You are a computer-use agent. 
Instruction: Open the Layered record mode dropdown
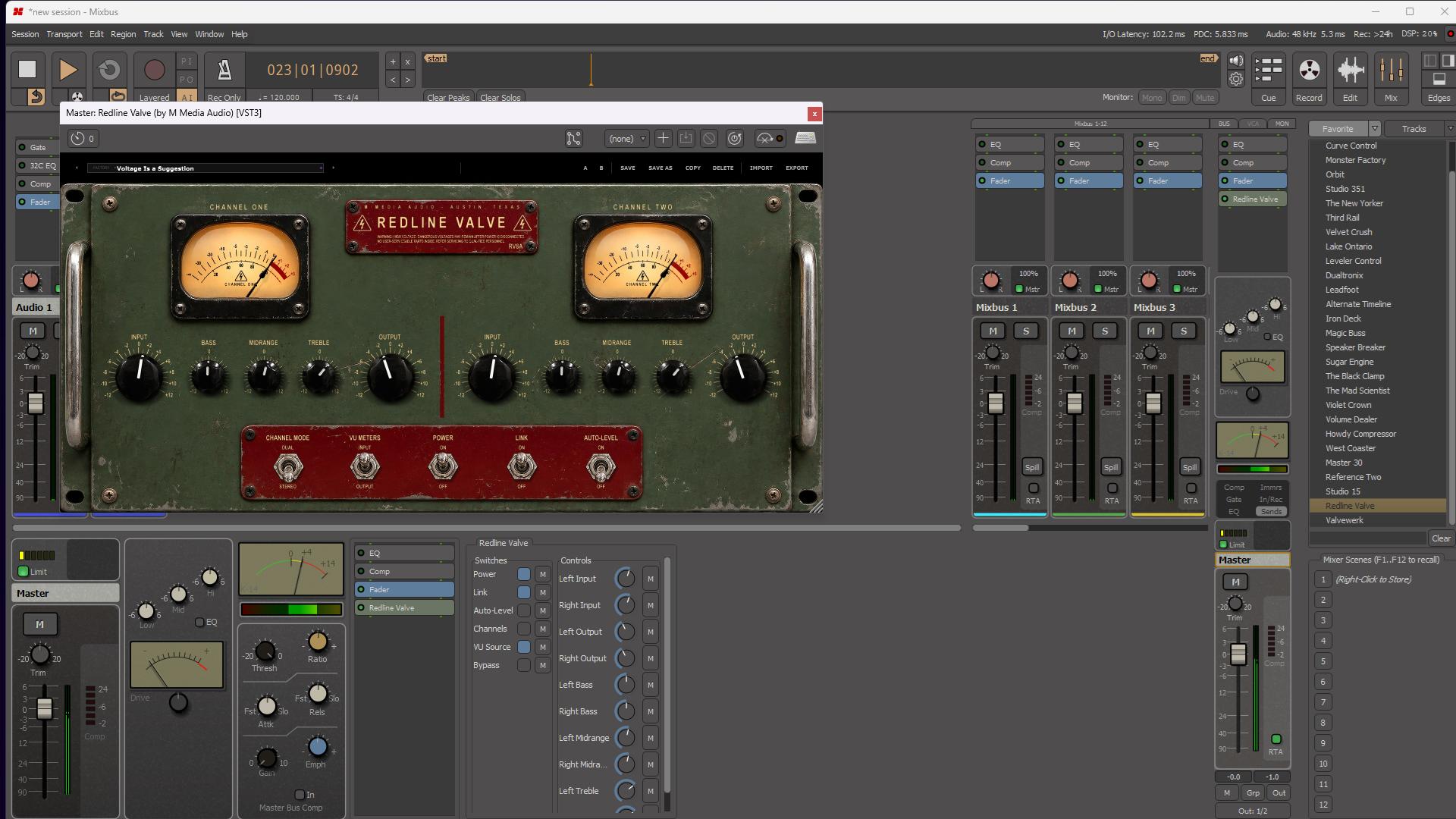[154, 98]
